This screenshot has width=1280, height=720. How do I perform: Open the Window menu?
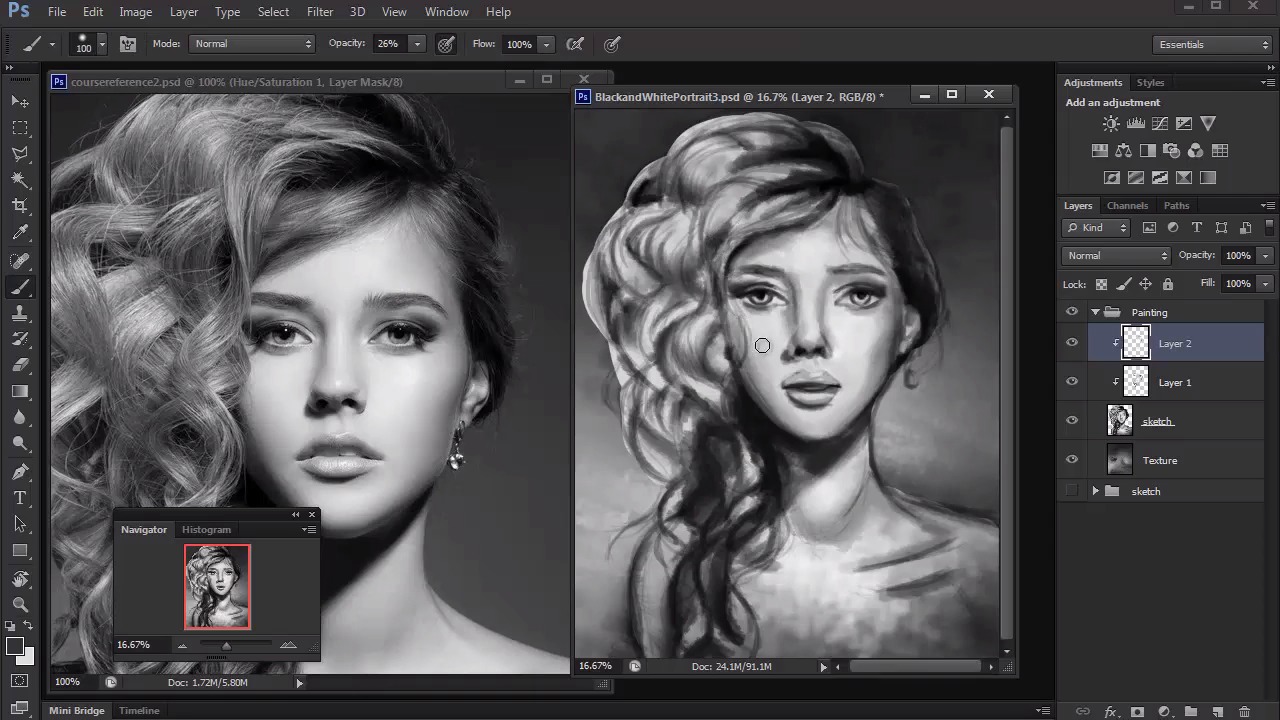tap(446, 12)
